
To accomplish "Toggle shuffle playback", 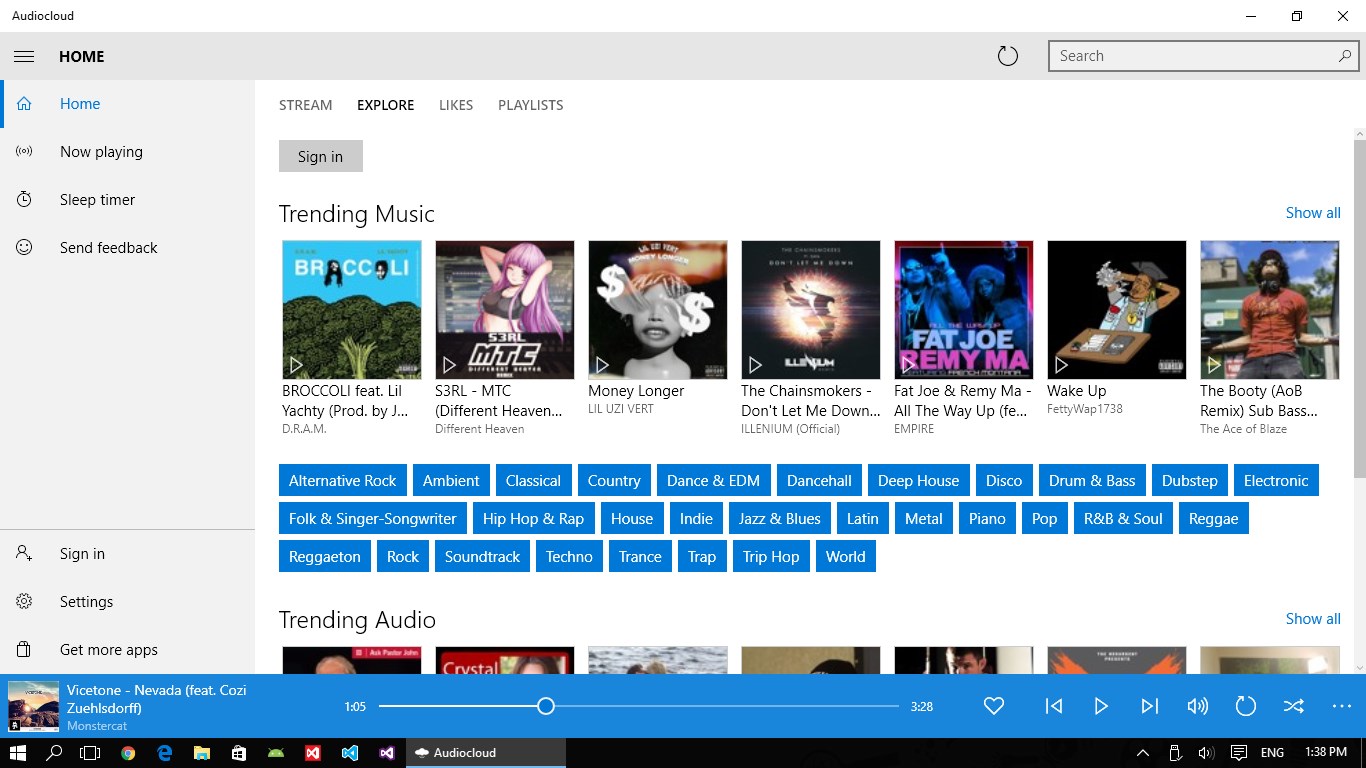I will [1294, 706].
